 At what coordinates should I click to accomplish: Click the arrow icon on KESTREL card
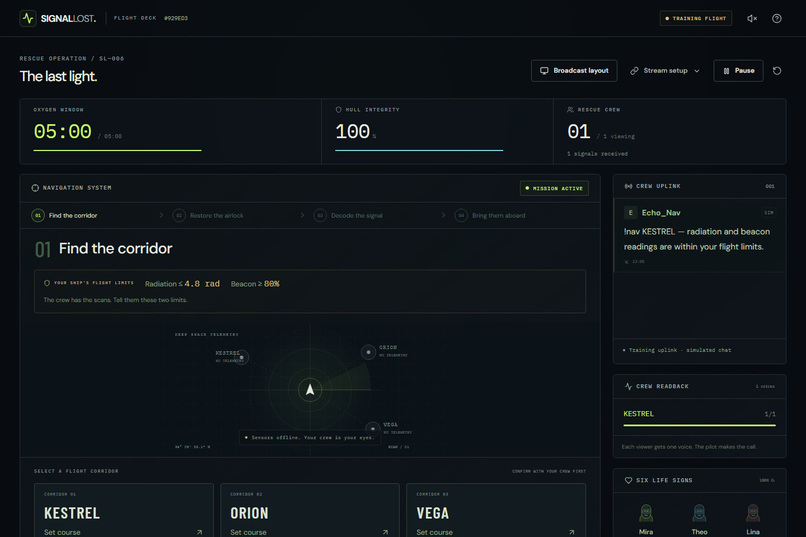[x=199, y=532]
